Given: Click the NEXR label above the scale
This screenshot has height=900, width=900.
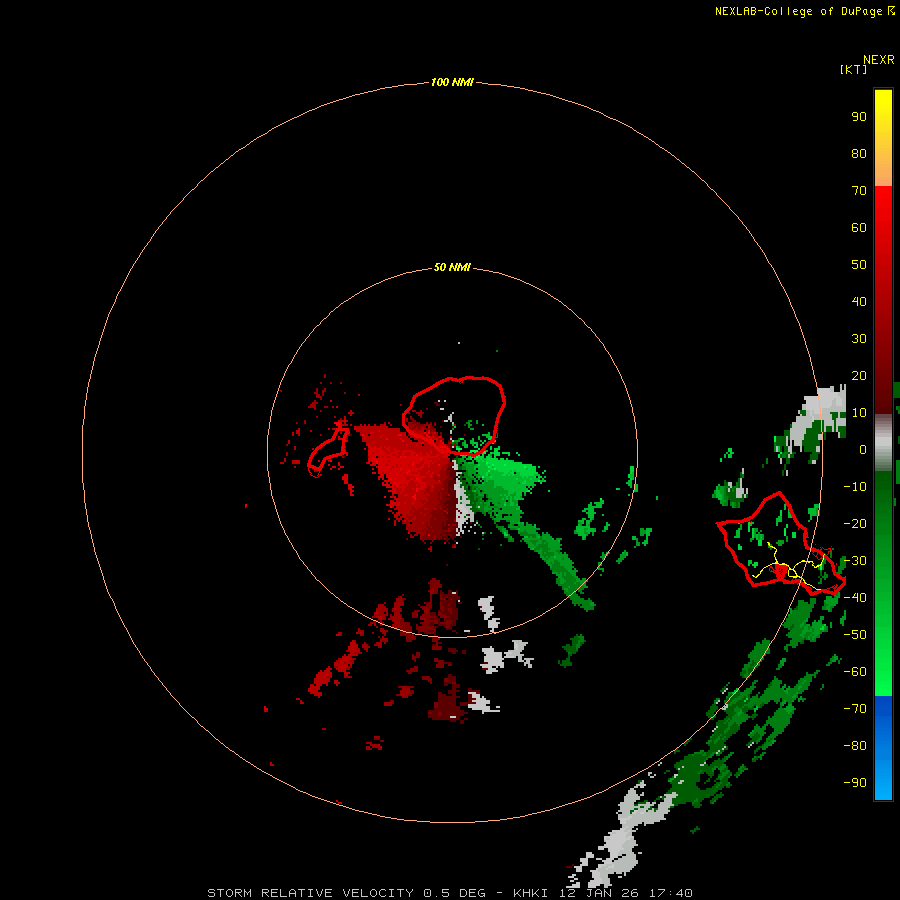Looking at the screenshot, I should [x=879, y=60].
